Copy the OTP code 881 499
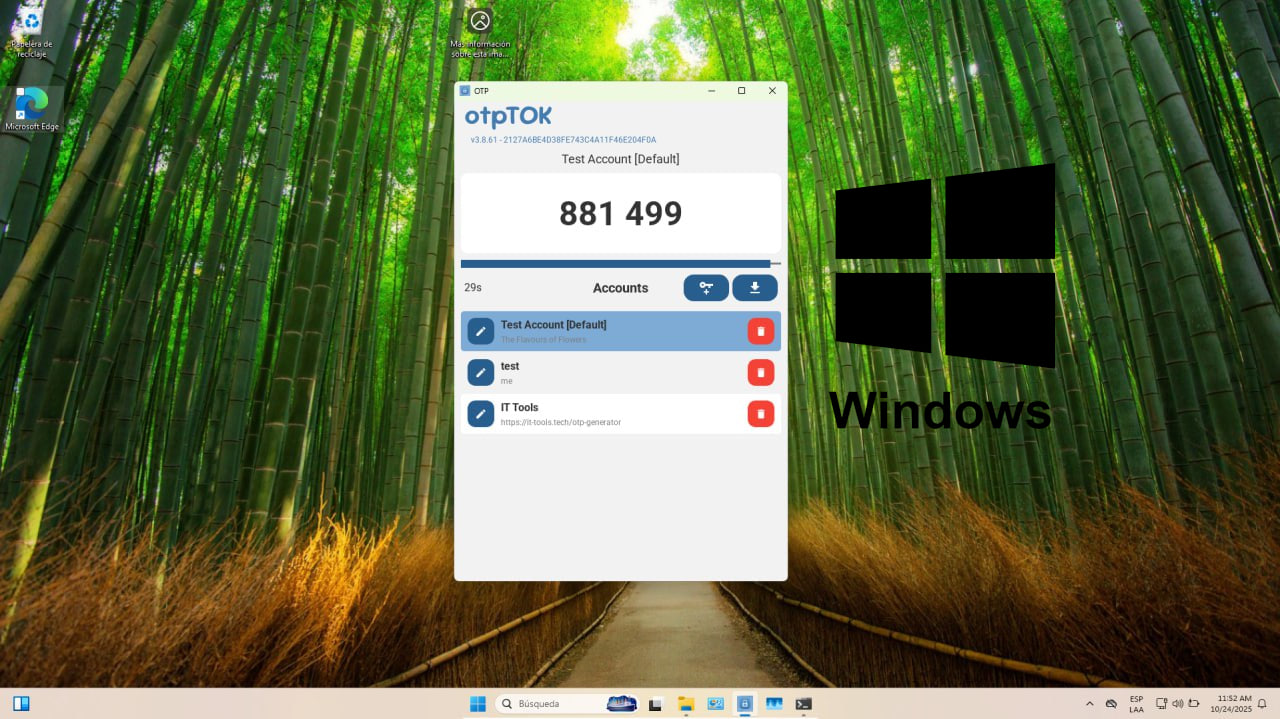1280x719 pixels. click(620, 213)
